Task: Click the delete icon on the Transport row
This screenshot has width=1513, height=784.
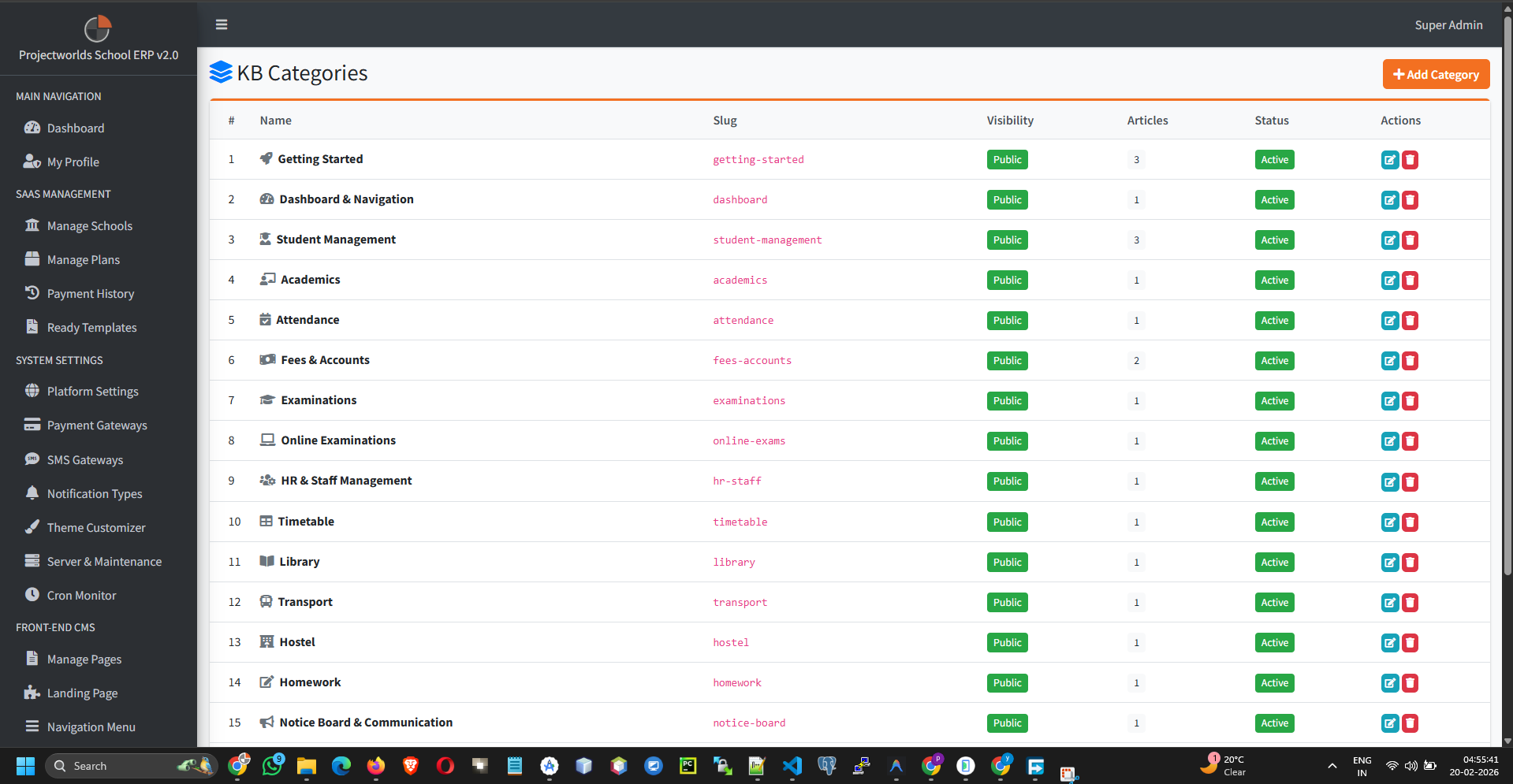Action: coord(1411,602)
